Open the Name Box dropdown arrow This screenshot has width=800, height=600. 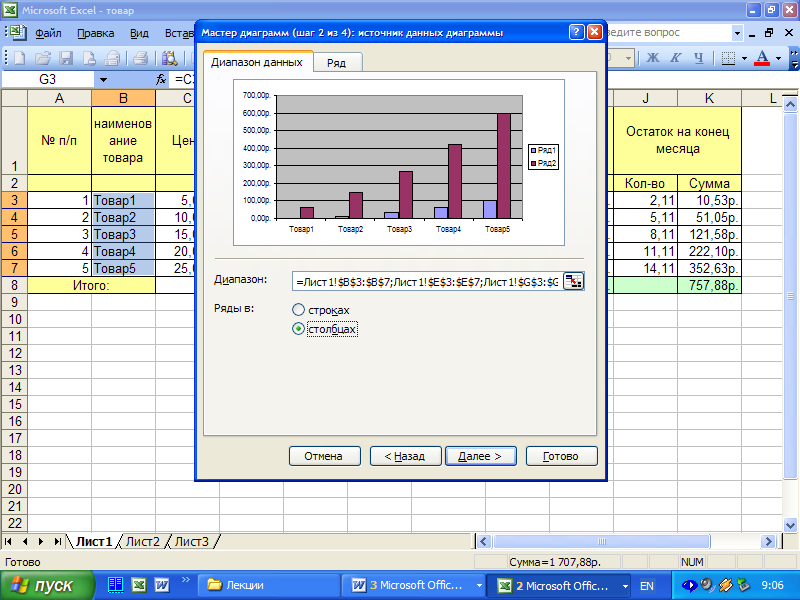(x=103, y=79)
